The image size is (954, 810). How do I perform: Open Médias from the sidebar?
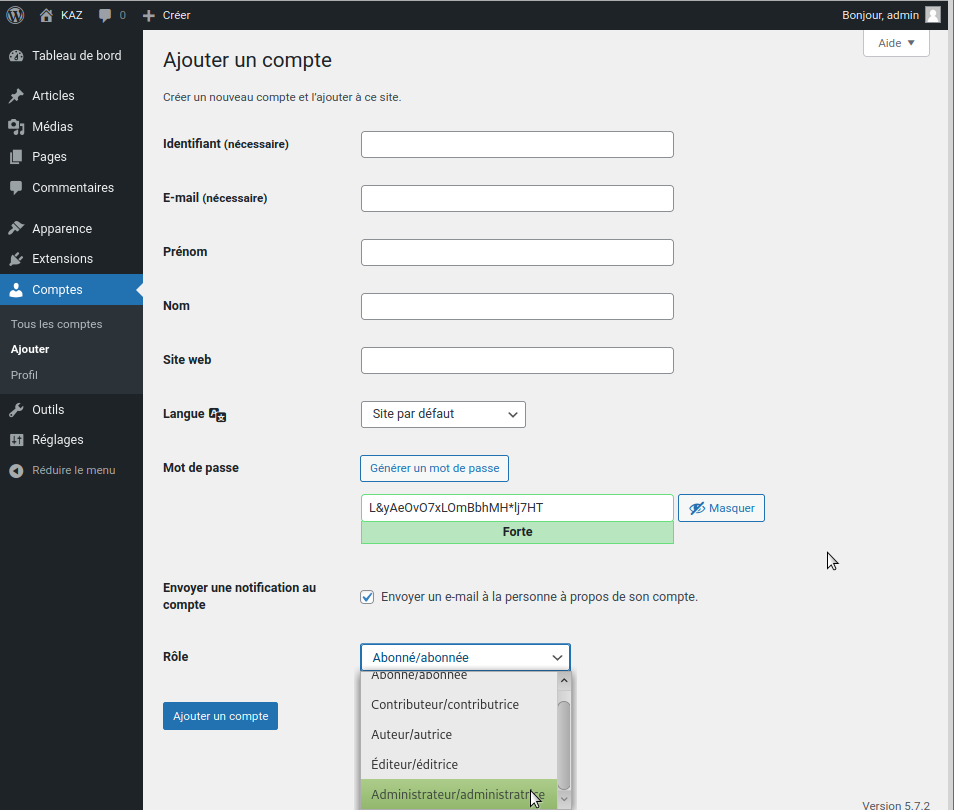coord(52,127)
